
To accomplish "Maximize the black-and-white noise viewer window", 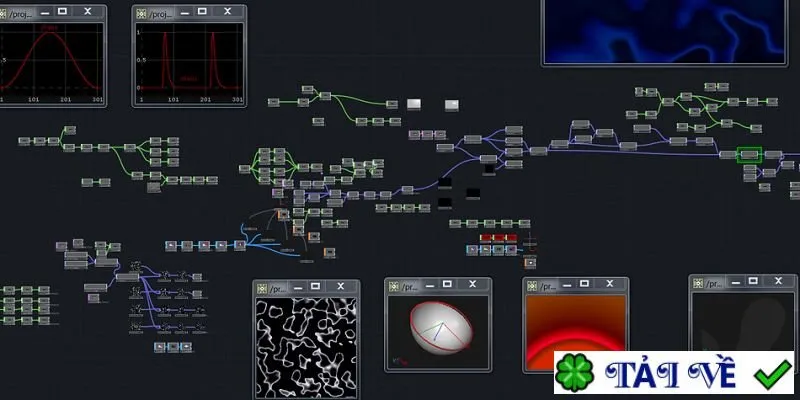I will [315, 286].
